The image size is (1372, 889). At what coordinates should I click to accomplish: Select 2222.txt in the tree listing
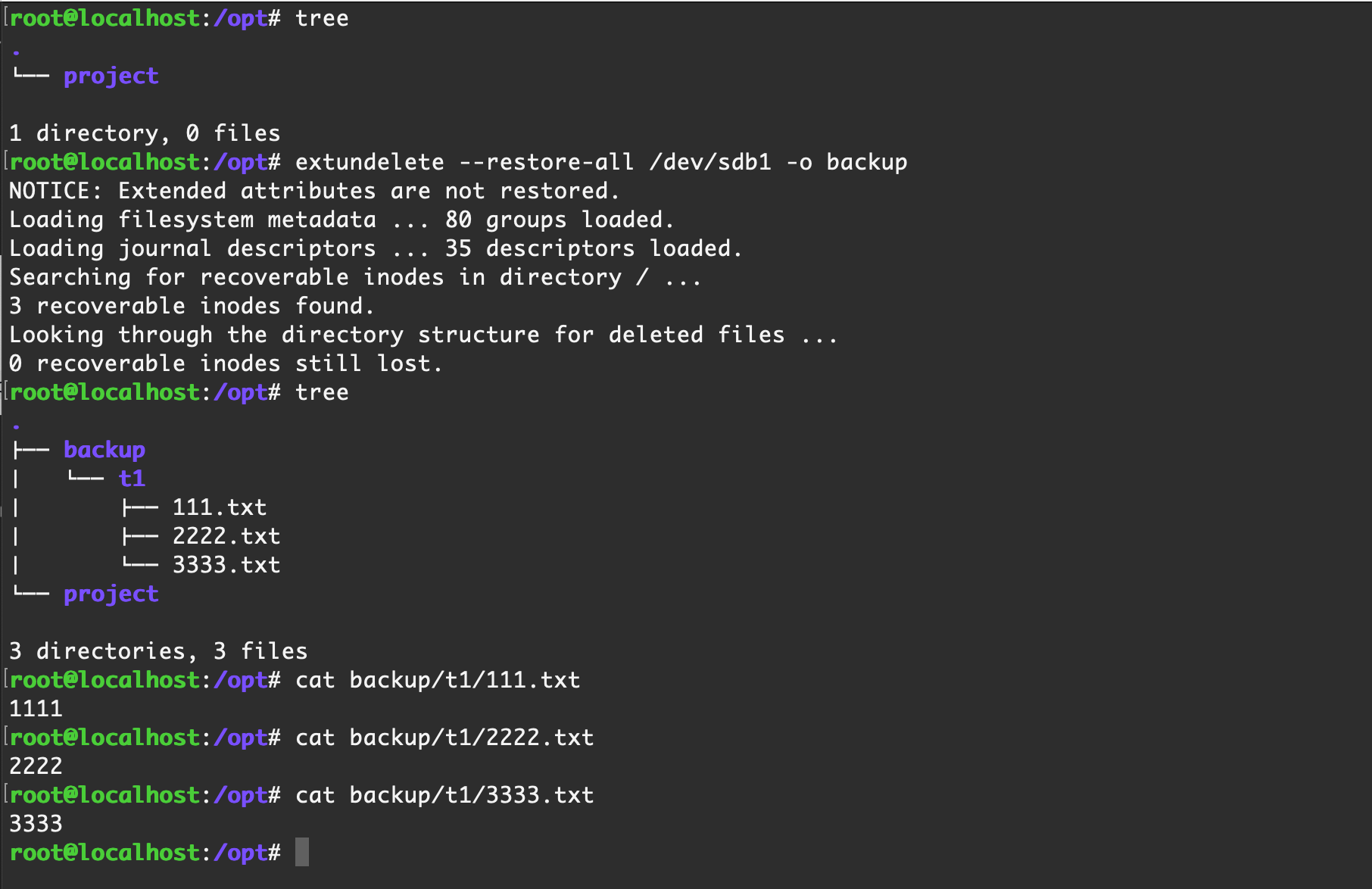tap(226, 536)
